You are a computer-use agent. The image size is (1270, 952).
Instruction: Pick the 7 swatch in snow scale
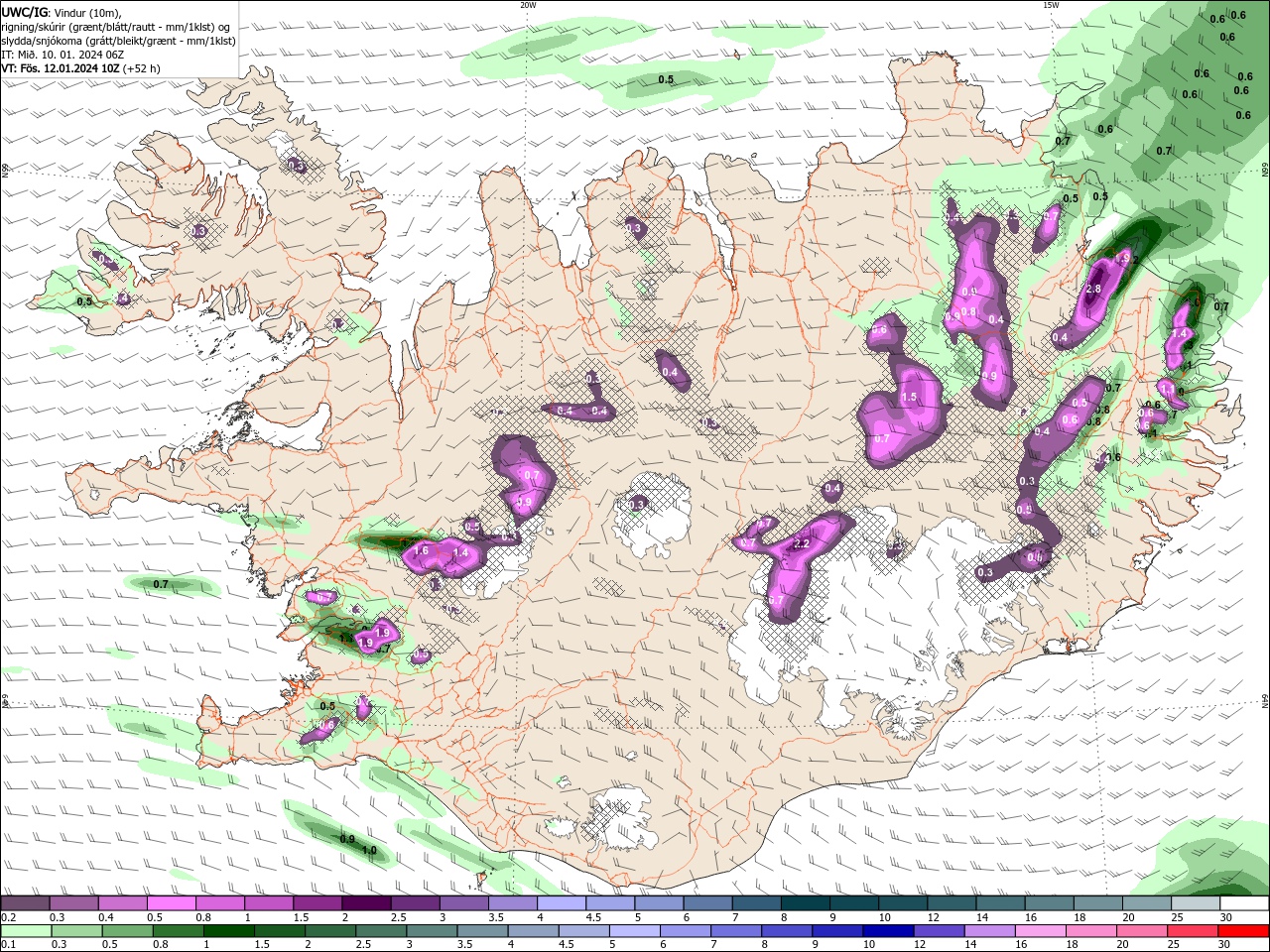point(756,903)
